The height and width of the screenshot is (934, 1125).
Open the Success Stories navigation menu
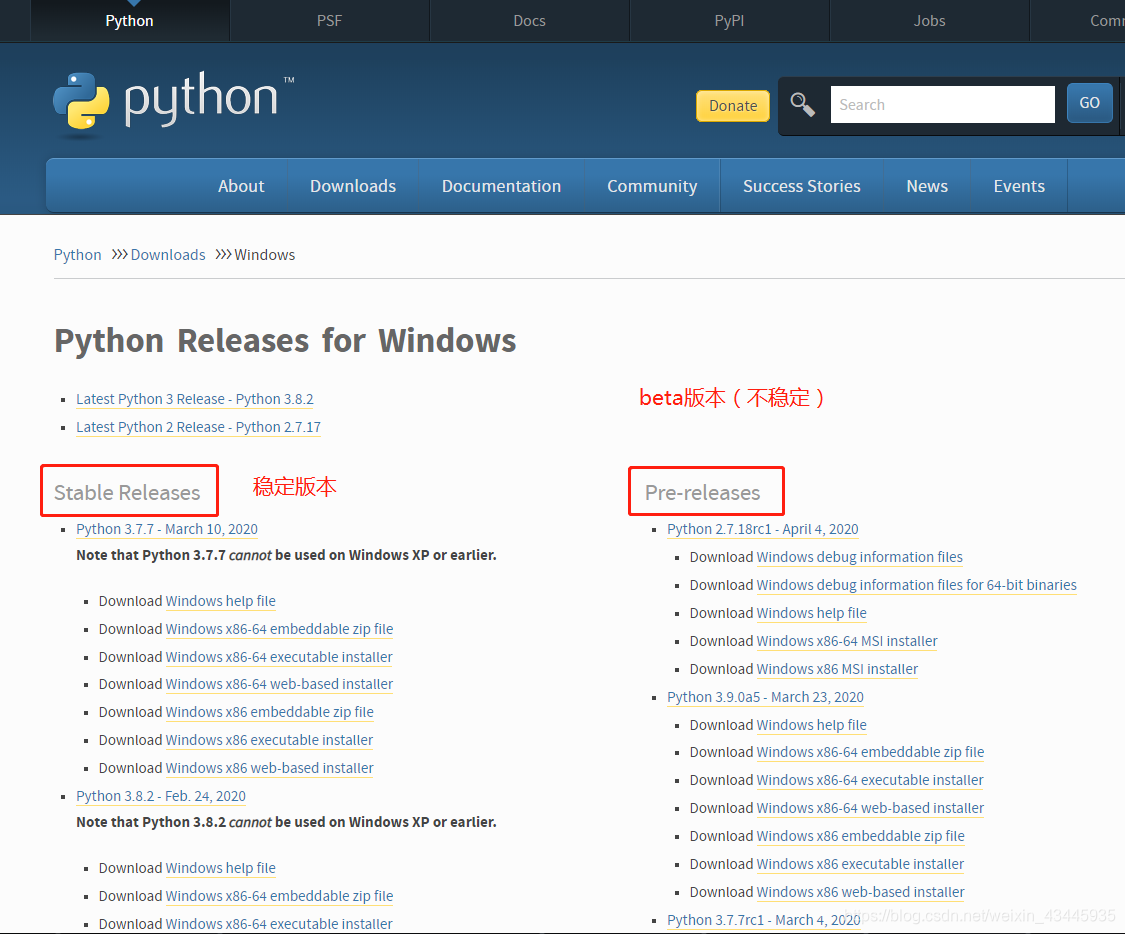pyautogui.click(x=801, y=186)
